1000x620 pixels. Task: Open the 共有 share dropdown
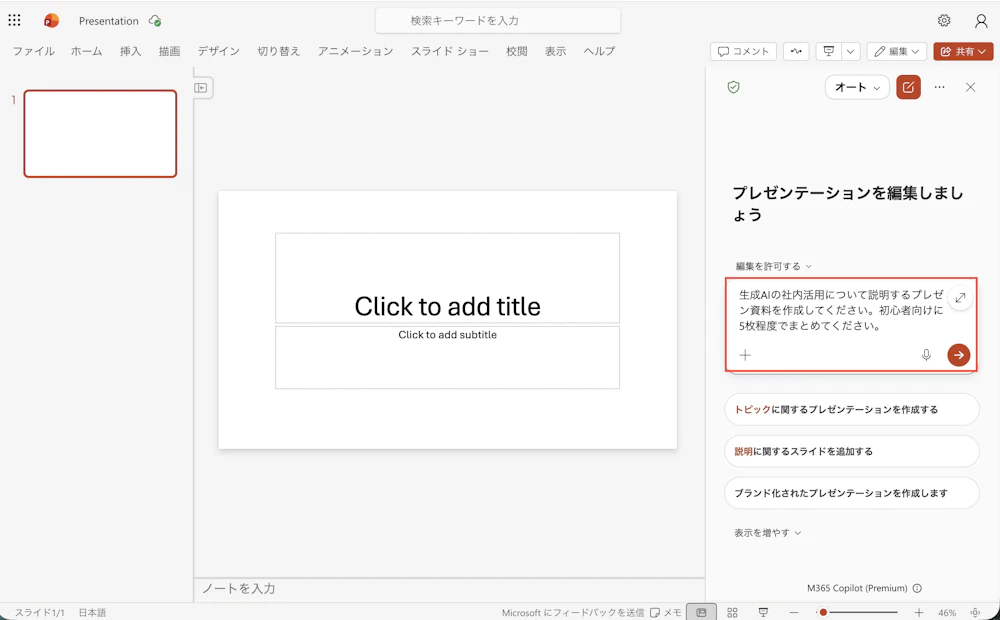(x=963, y=52)
